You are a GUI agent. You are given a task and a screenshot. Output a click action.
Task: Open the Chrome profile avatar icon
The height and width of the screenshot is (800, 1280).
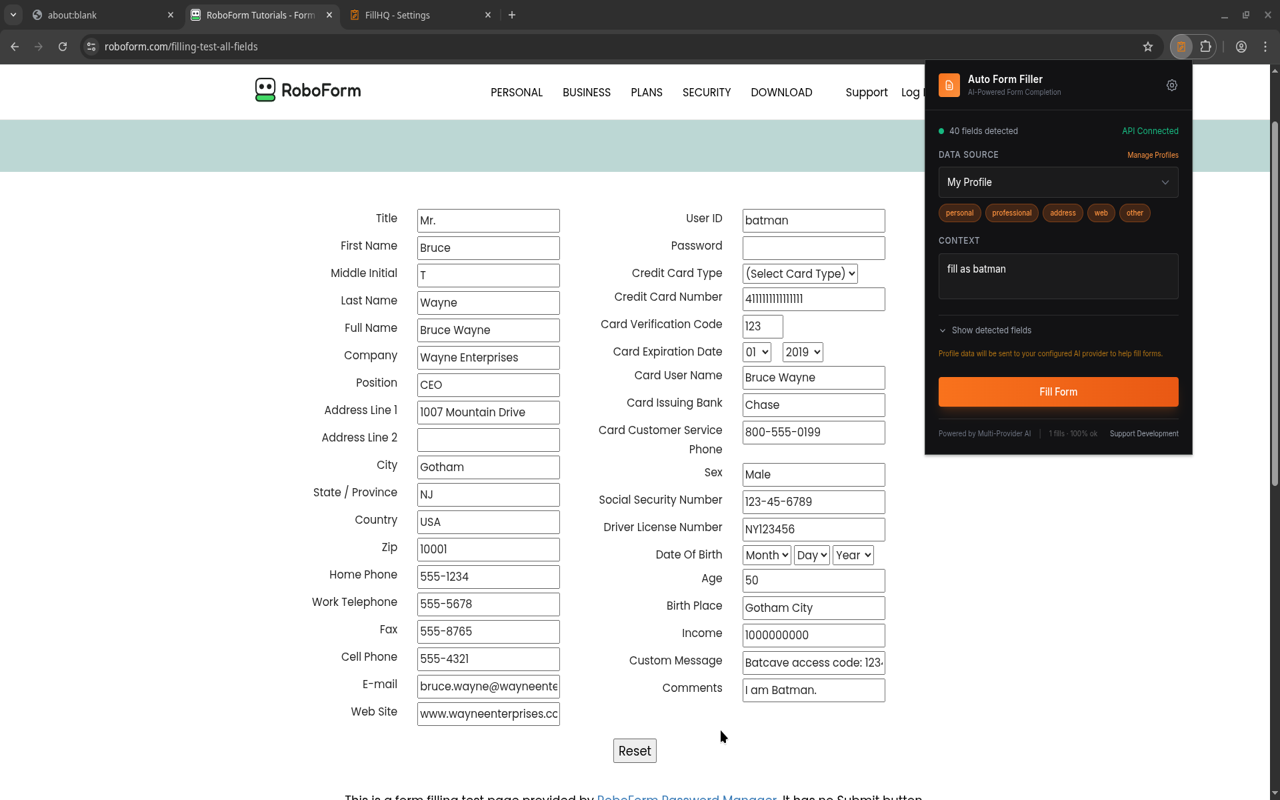(x=1241, y=46)
